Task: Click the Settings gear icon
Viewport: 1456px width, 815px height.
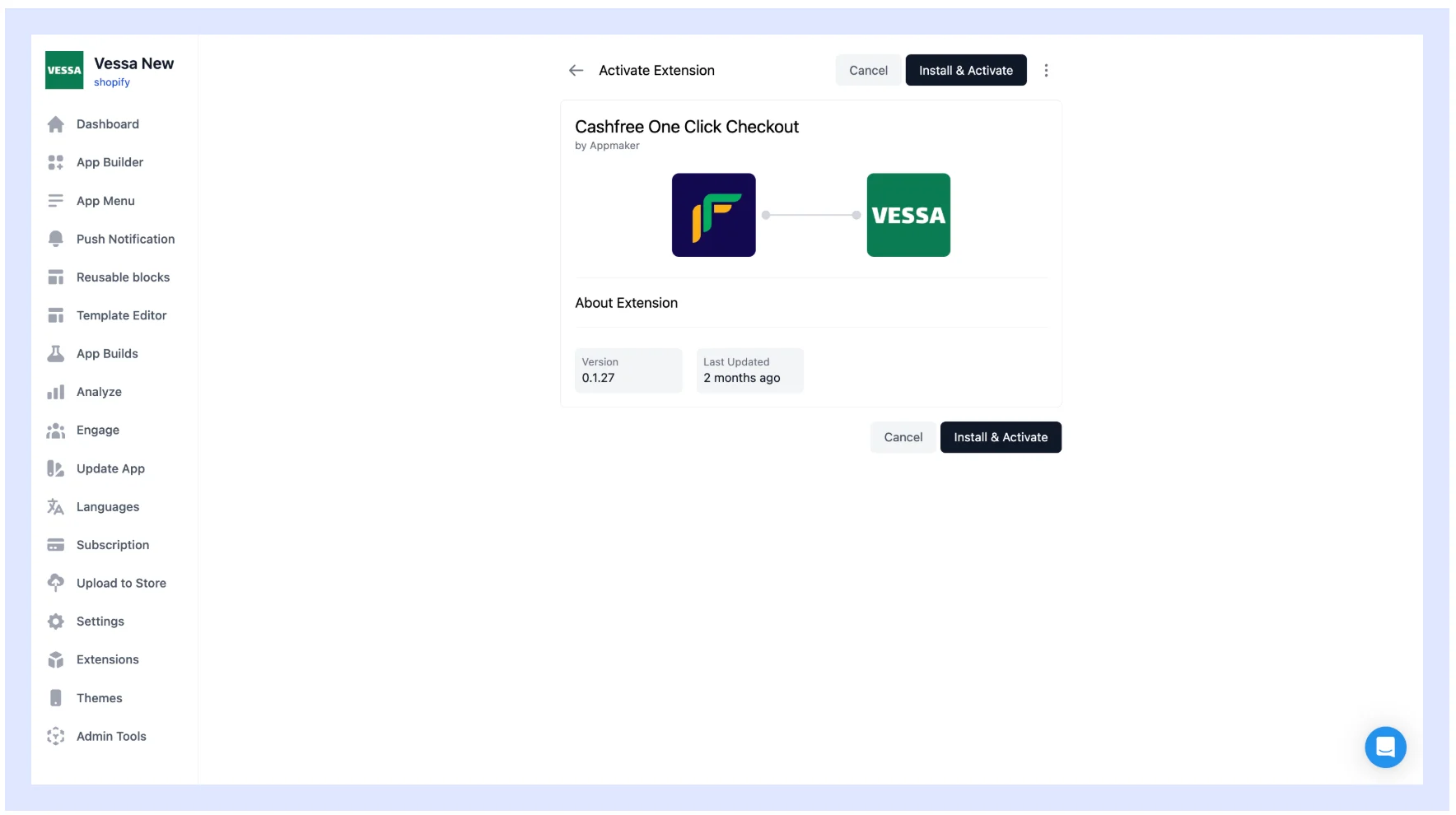Action: click(x=55, y=622)
